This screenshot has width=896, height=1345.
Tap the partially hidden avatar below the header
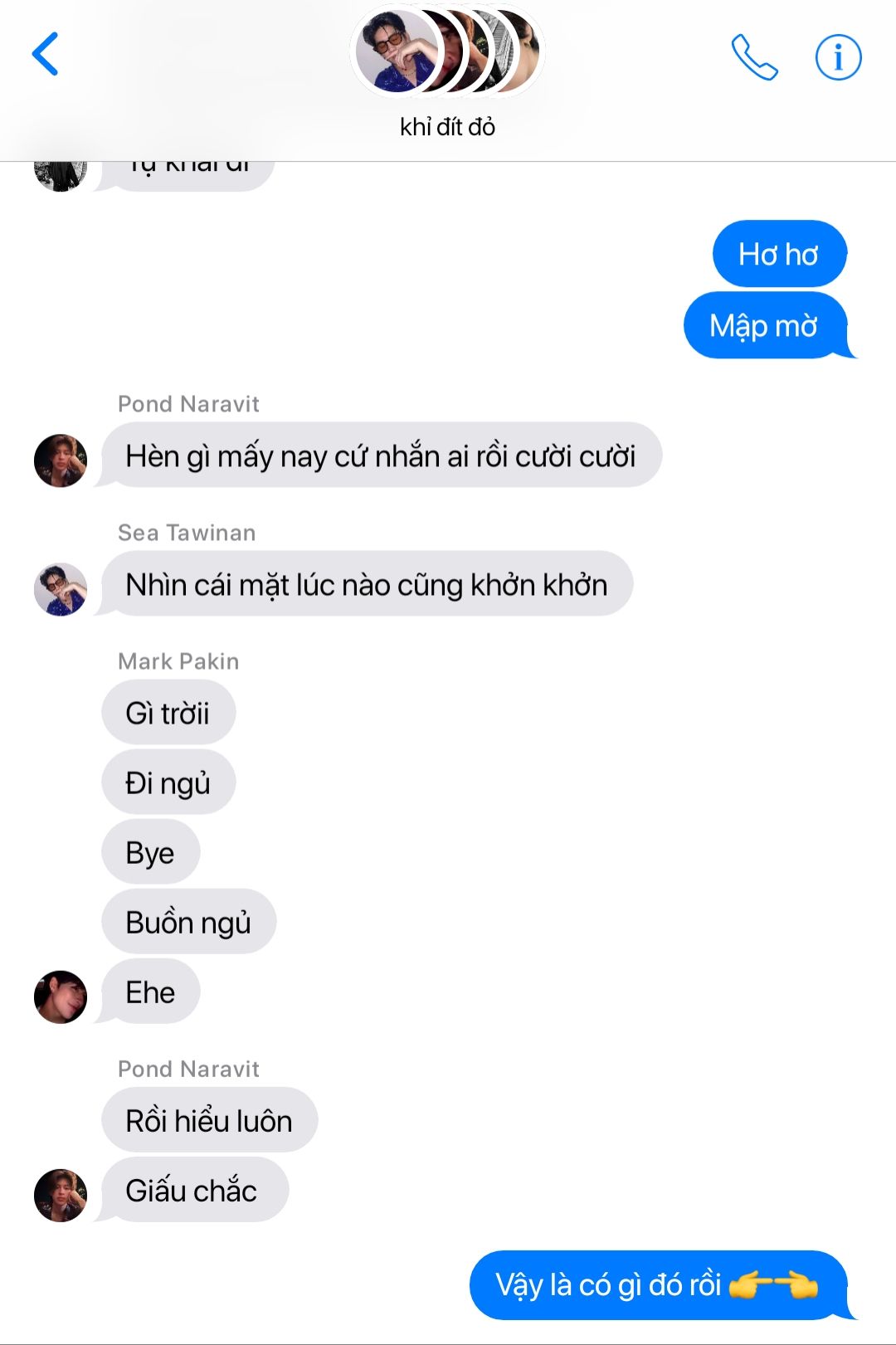click(x=61, y=176)
